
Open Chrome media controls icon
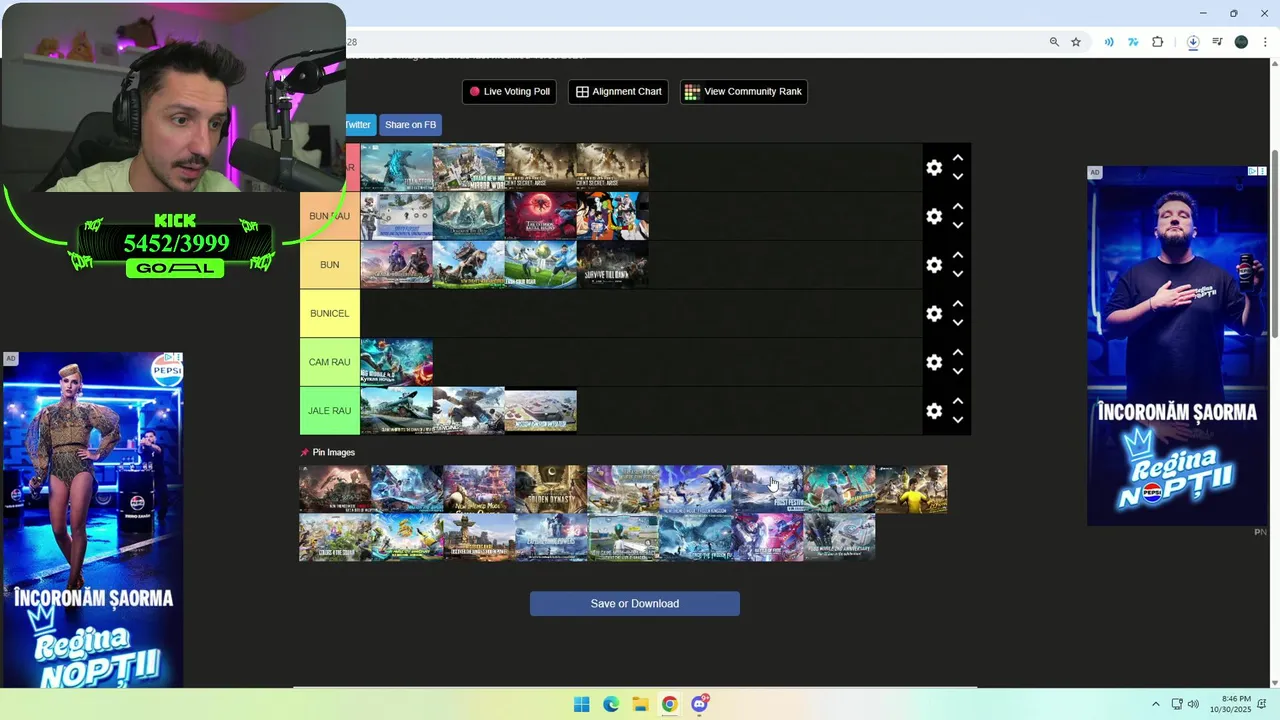(1217, 42)
